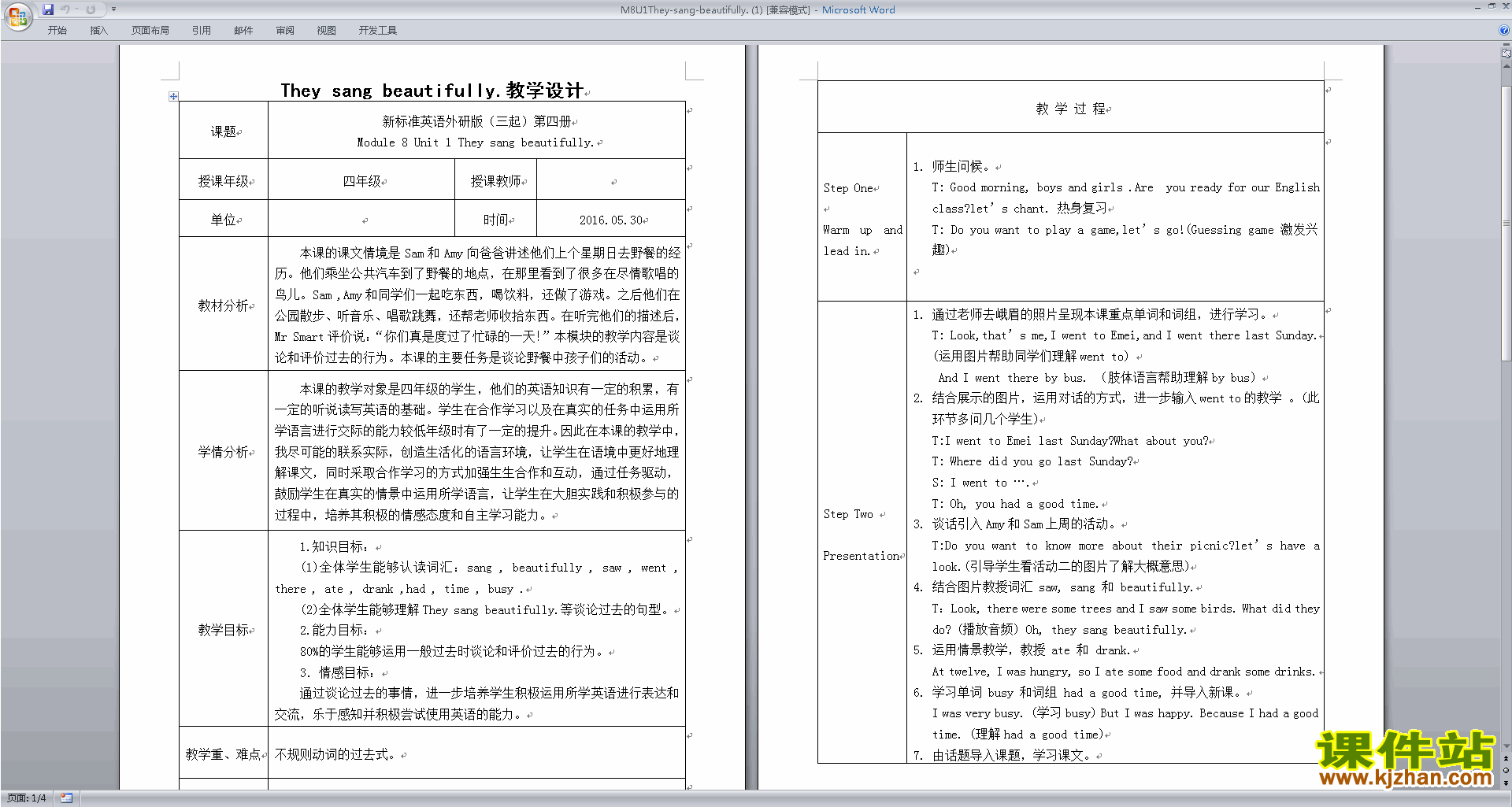
Task: Click the blue Help question mark icon
Action: [x=1504, y=31]
